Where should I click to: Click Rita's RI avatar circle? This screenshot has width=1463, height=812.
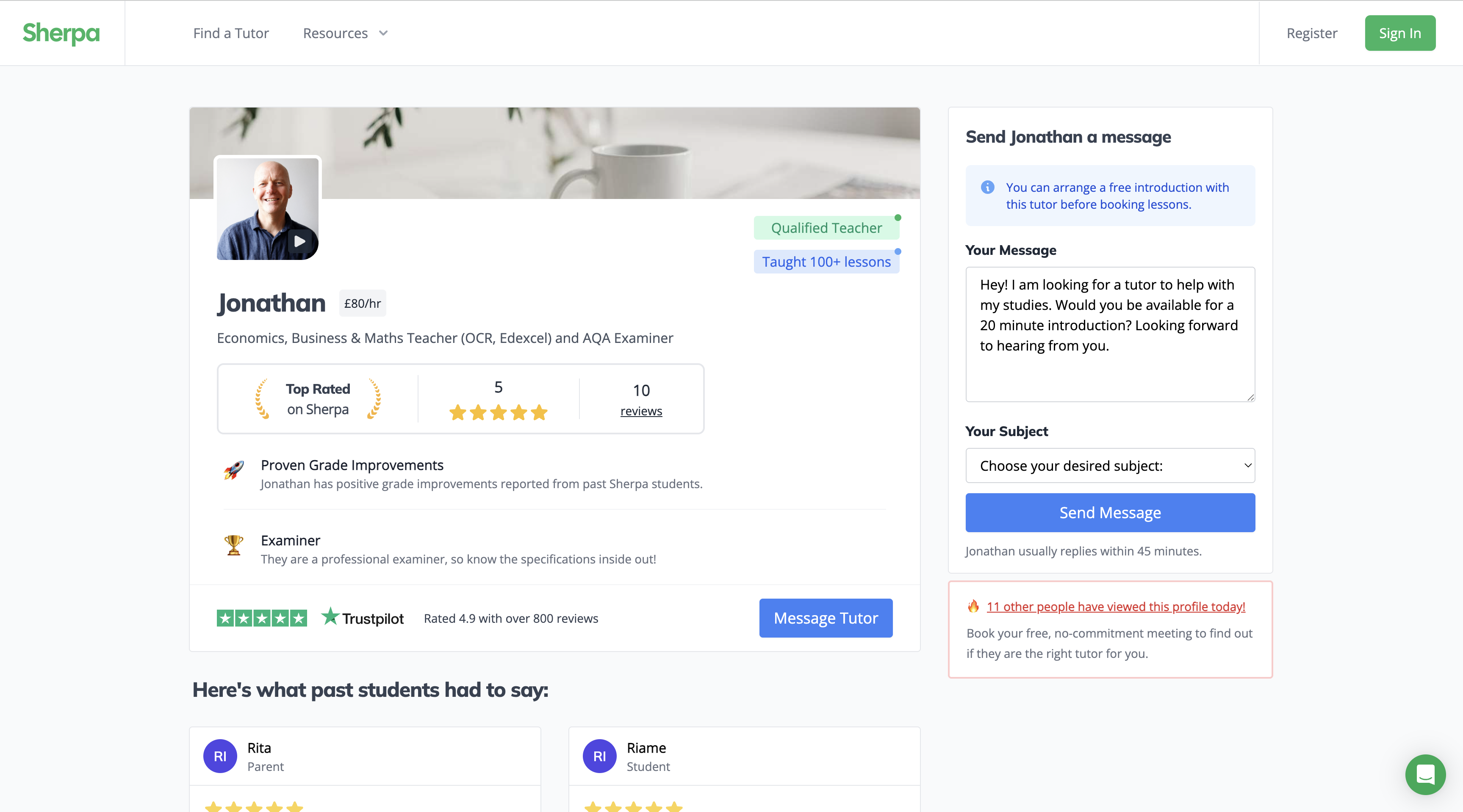point(220,756)
